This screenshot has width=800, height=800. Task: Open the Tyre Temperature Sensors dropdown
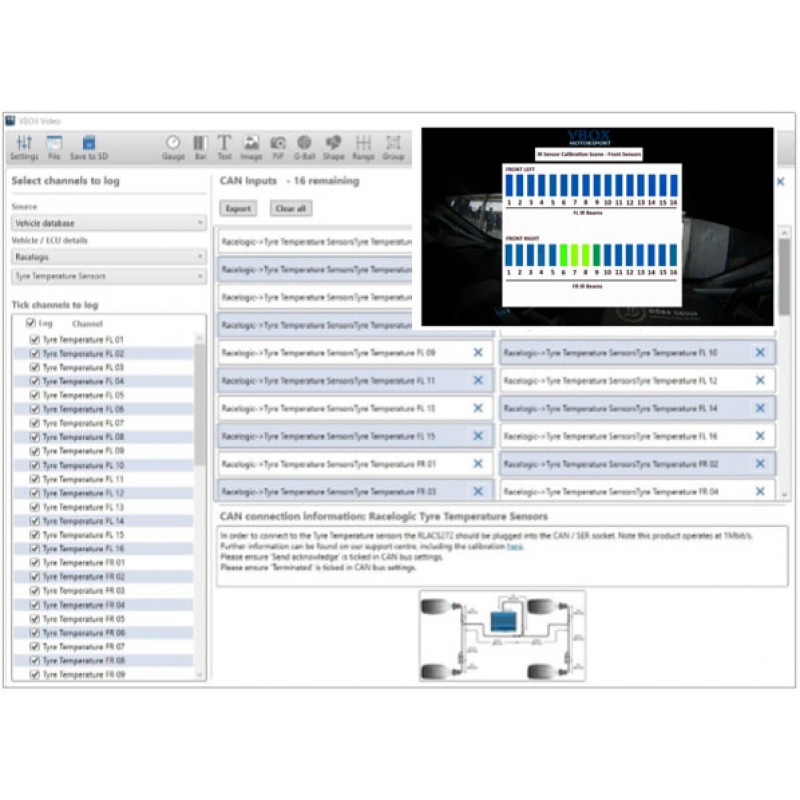(109, 276)
